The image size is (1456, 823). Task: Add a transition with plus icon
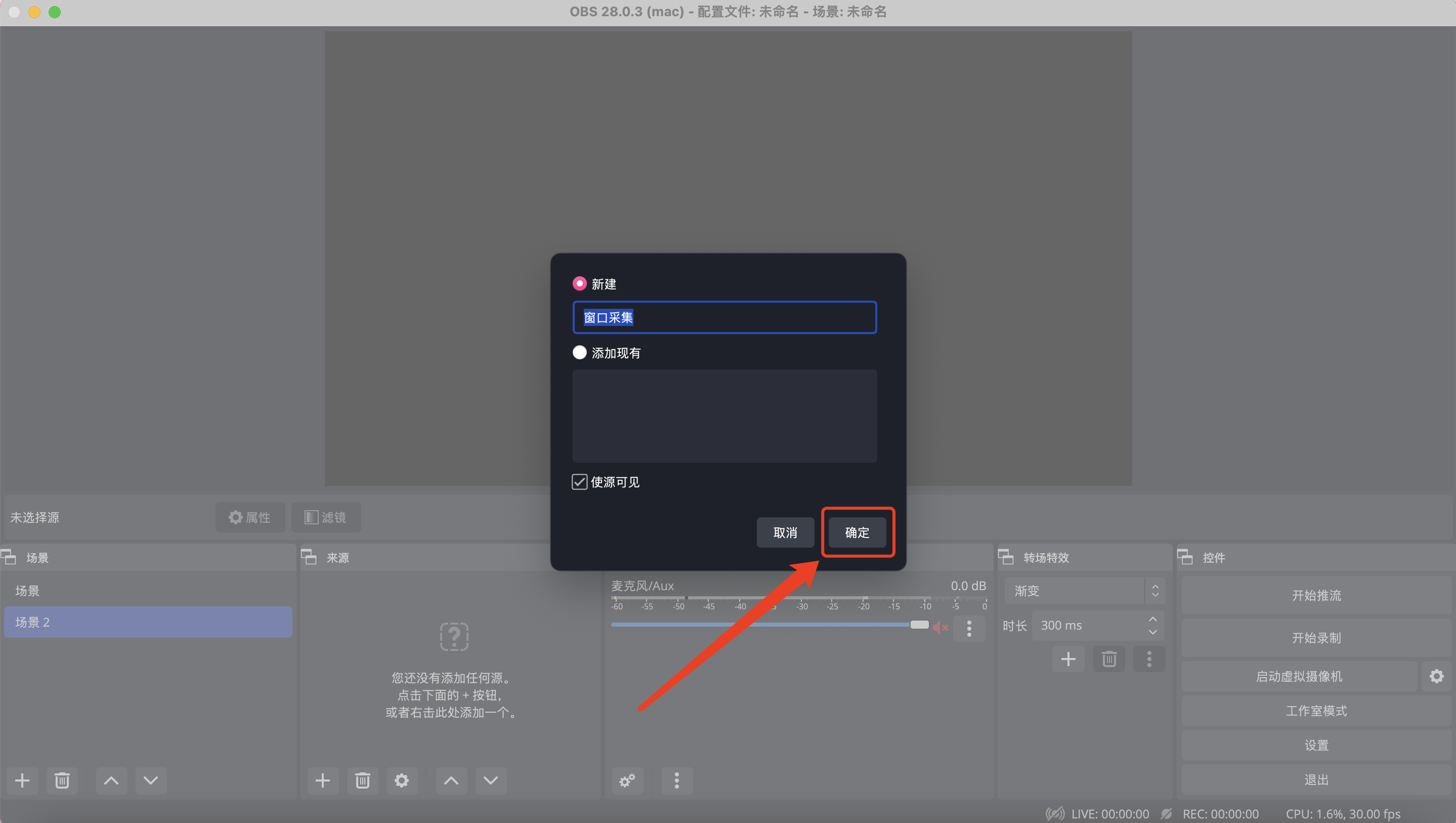[x=1067, y=659]
